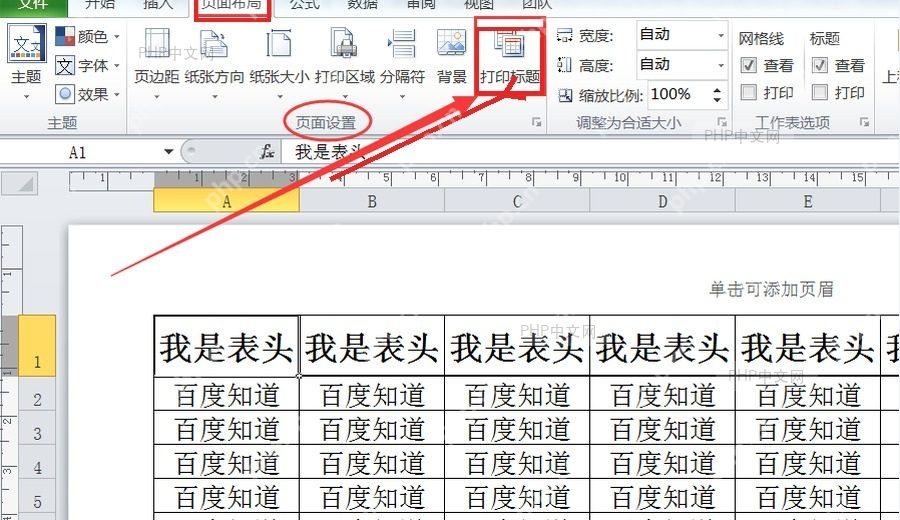This screenshot has width=900, height=520.
Task: Click cell E2 containing 百度知道
Action: (x=808, y=394)
